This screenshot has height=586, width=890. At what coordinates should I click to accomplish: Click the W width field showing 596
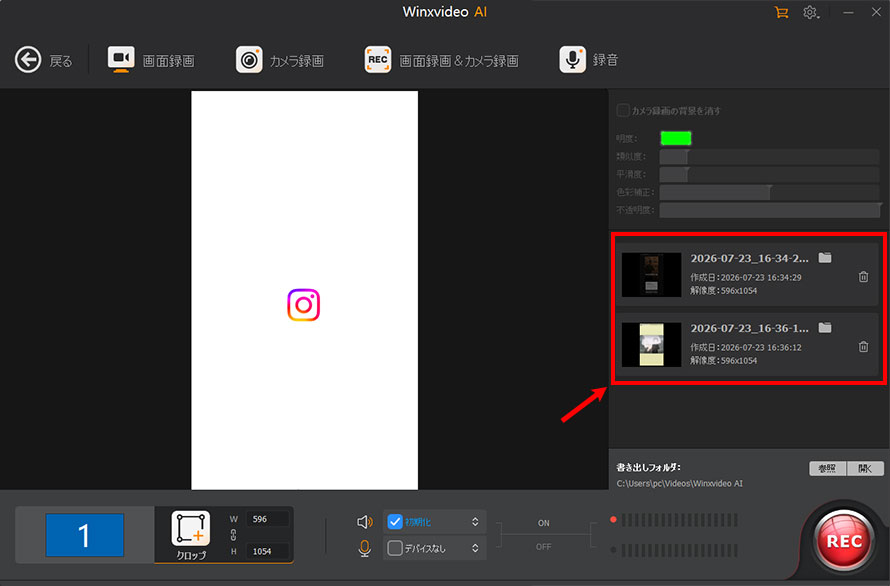pos(267,519)
